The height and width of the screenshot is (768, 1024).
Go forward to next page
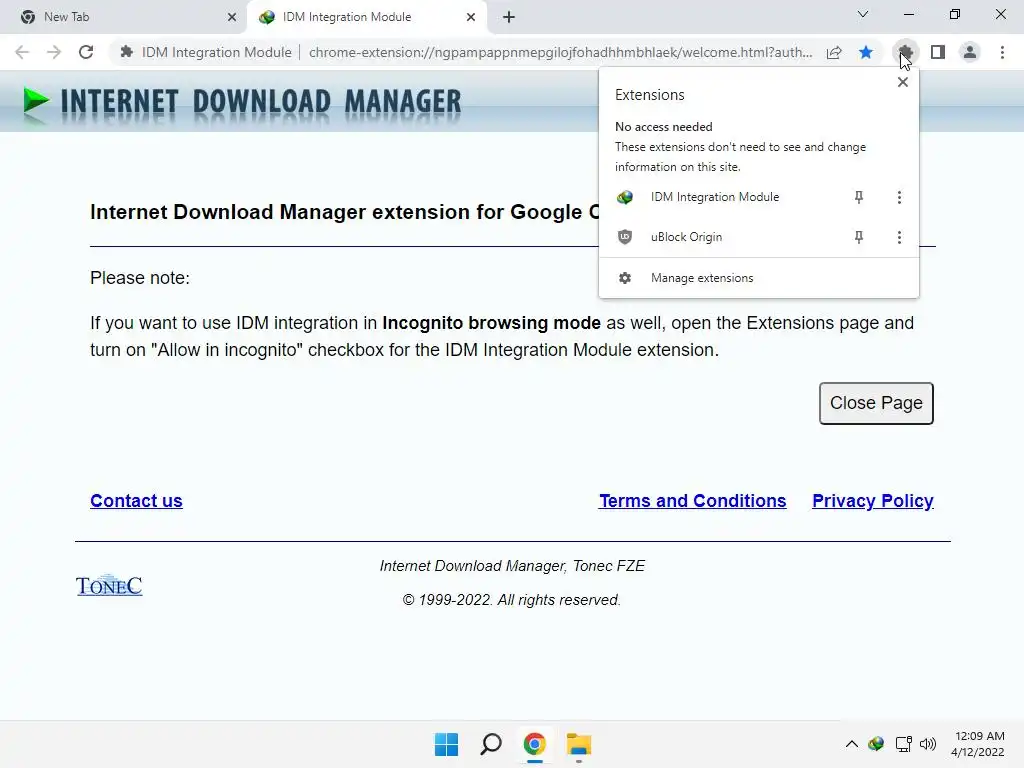pos(54,52)
